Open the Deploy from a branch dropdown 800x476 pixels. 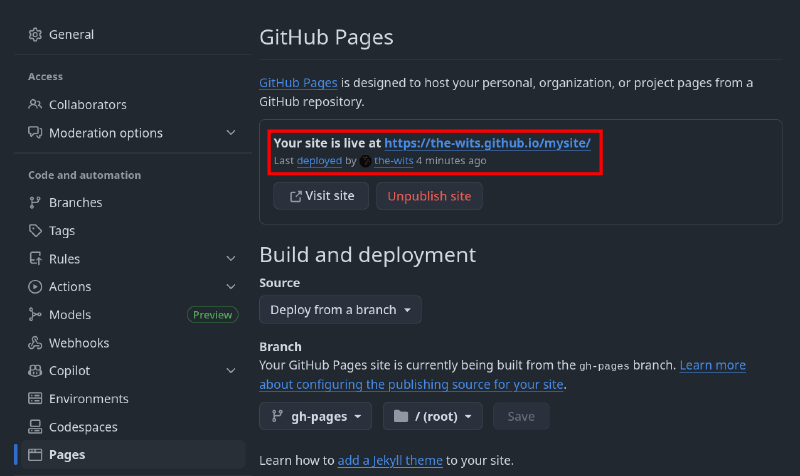point(340,310)
